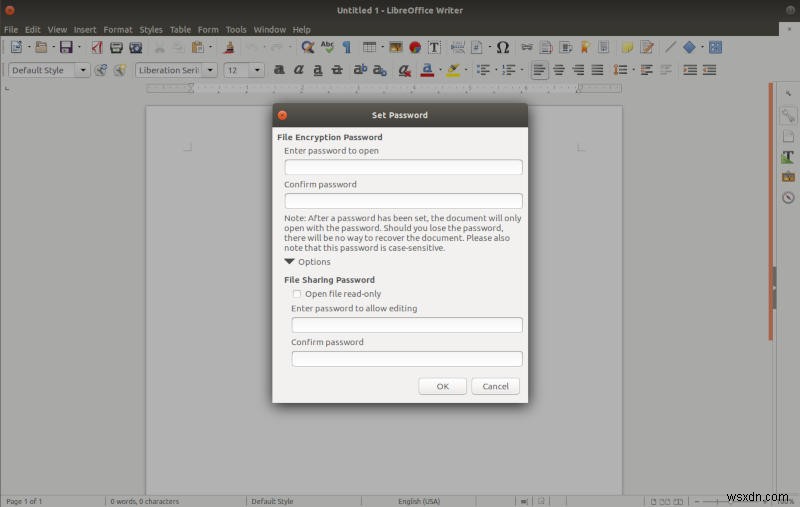Viewport: 800px width, 507px height.
Task: Open font size dropdown
Action: coord(257,70)
